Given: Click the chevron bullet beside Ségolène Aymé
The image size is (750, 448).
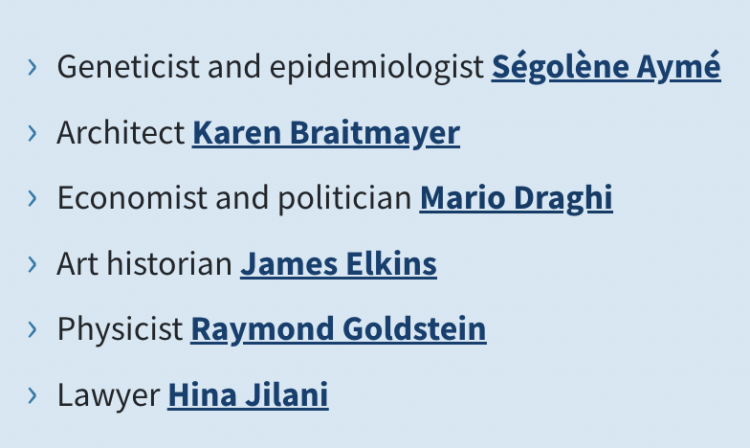Looking at the screenshot, I should pos(33,67).
